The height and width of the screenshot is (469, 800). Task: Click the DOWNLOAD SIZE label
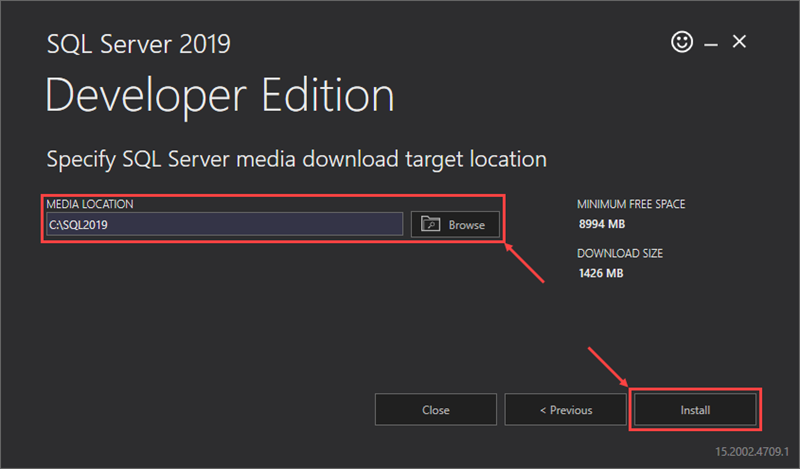[620, 253]
